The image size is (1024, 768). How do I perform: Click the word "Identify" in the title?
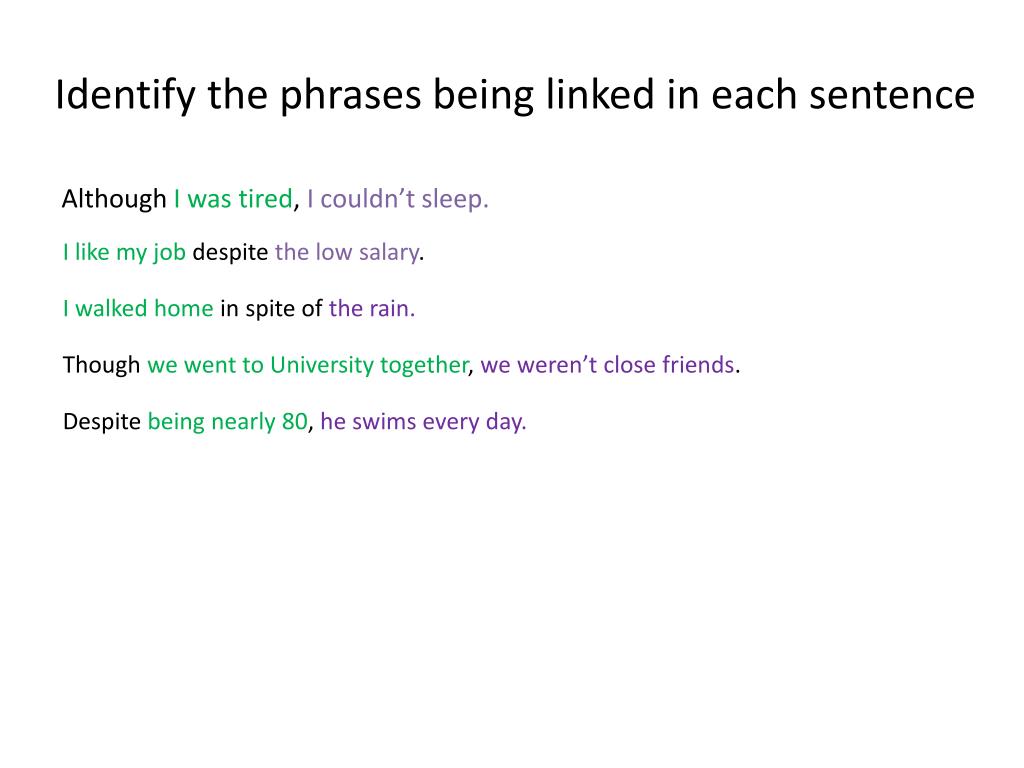click(x=125, y=96)
